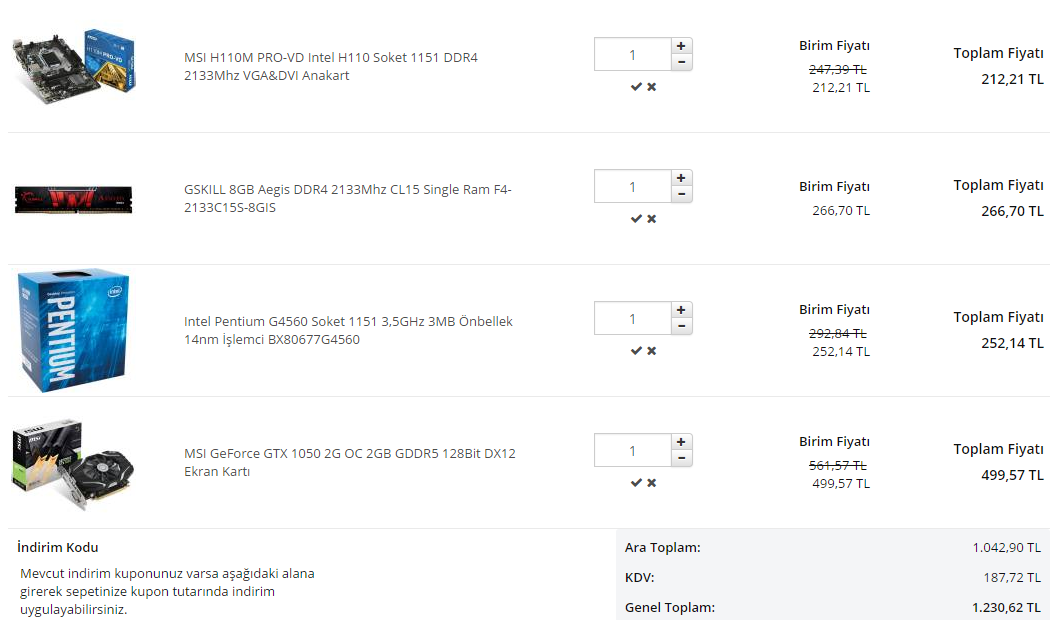Click the GSKILL Aegis RAM product image
Screen dimensions: 1055x620
pyautogui.click(x=73, y=199)
